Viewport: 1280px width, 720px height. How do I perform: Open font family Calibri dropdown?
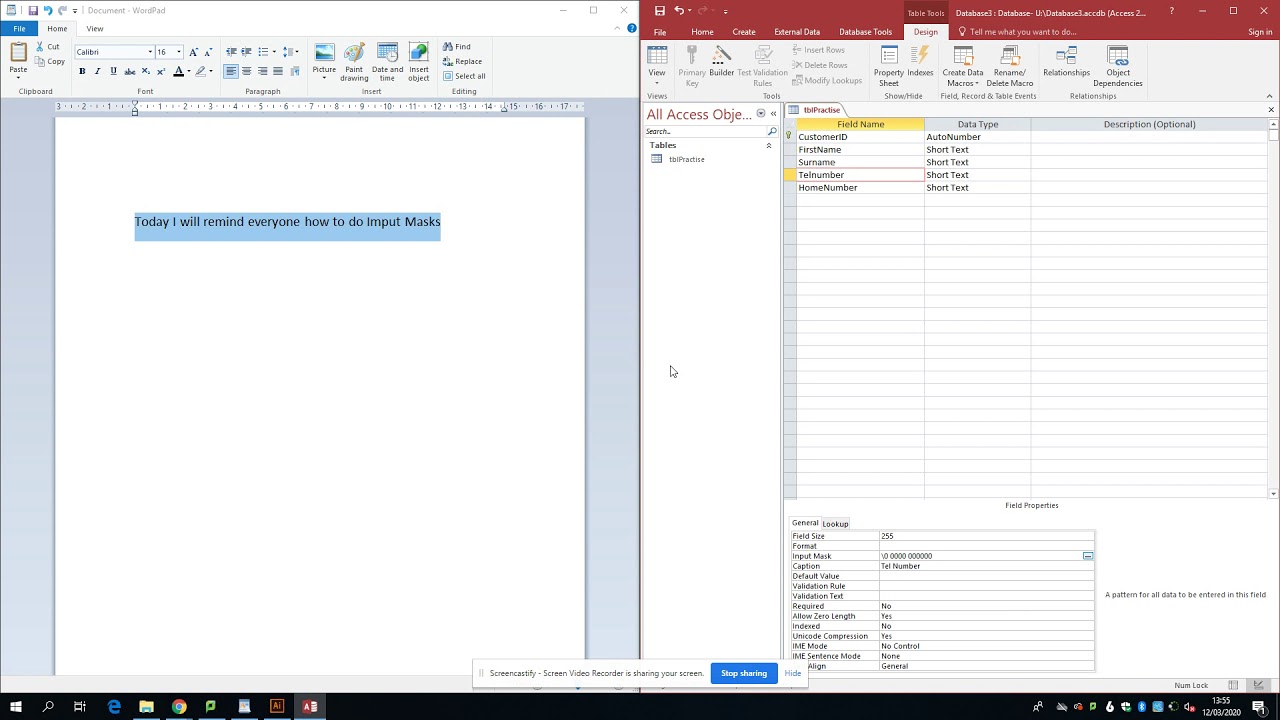click(150, 52)
